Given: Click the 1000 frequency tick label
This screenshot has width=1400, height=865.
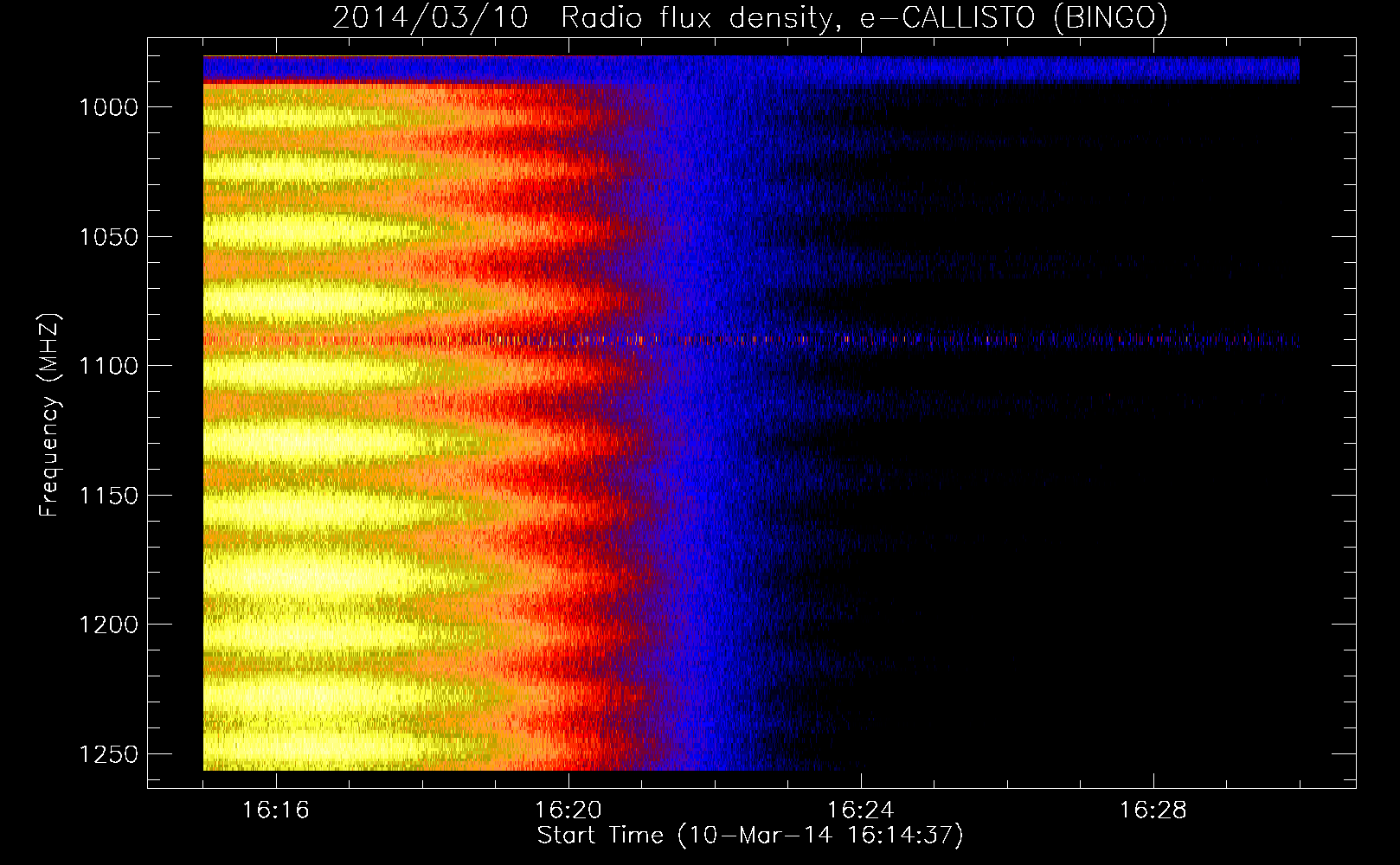Looking at the screenshot, I should pyautogui.click(x=109, y=107).
